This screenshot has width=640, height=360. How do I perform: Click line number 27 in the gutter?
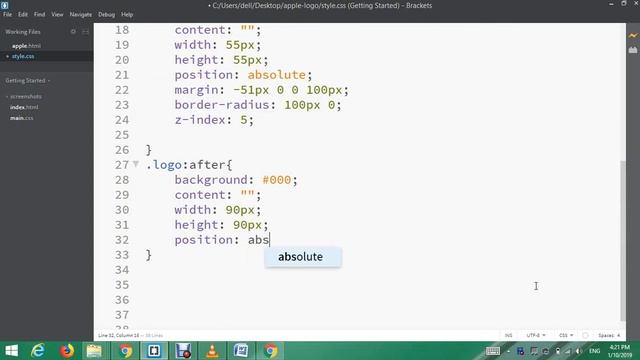tap(122, 165)
